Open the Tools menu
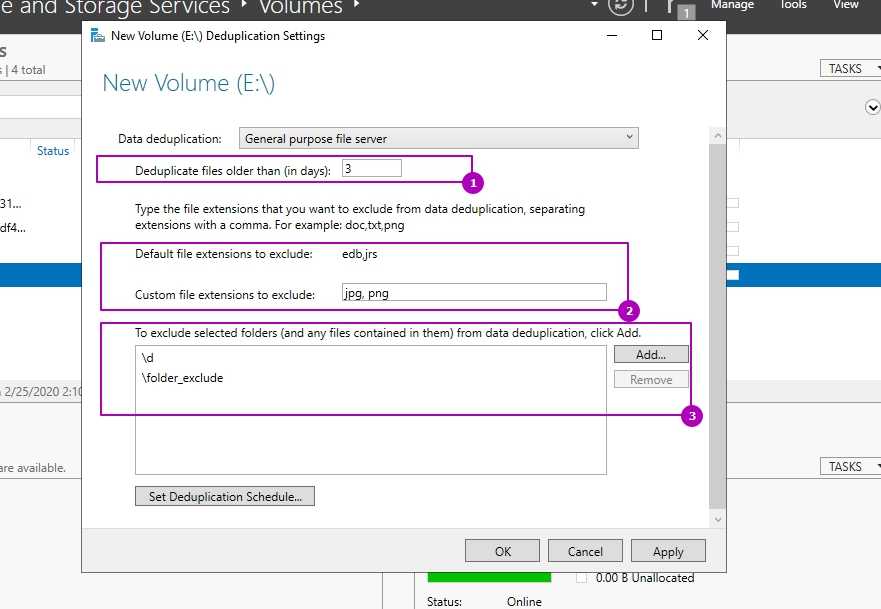The width and height of the screenshot is (881, 609). (792, 5)
